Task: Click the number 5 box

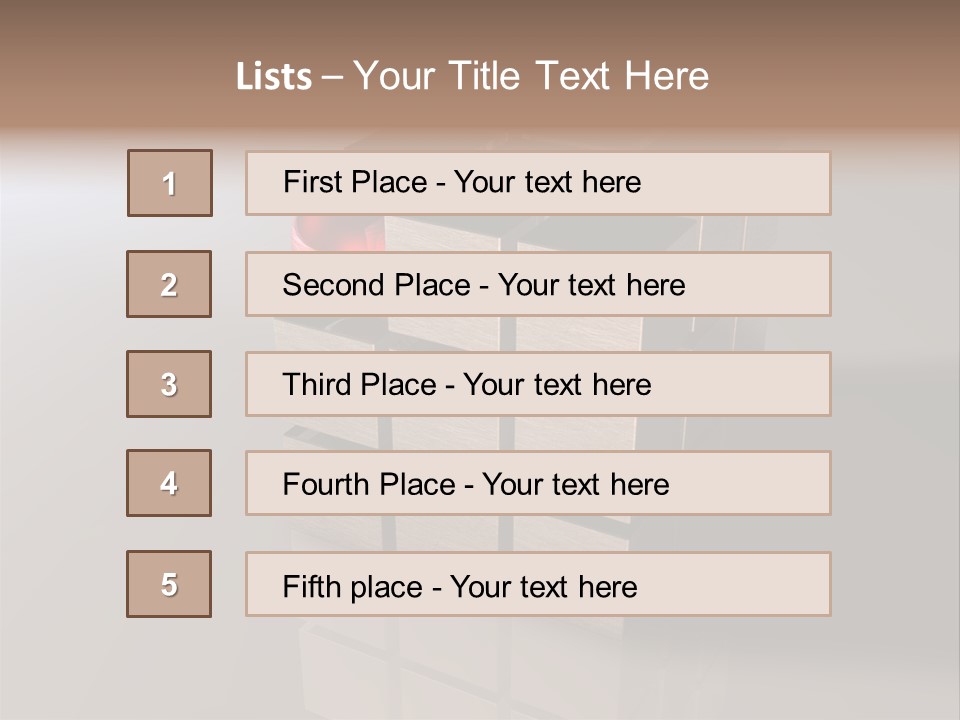Action: tap(169, 584)
